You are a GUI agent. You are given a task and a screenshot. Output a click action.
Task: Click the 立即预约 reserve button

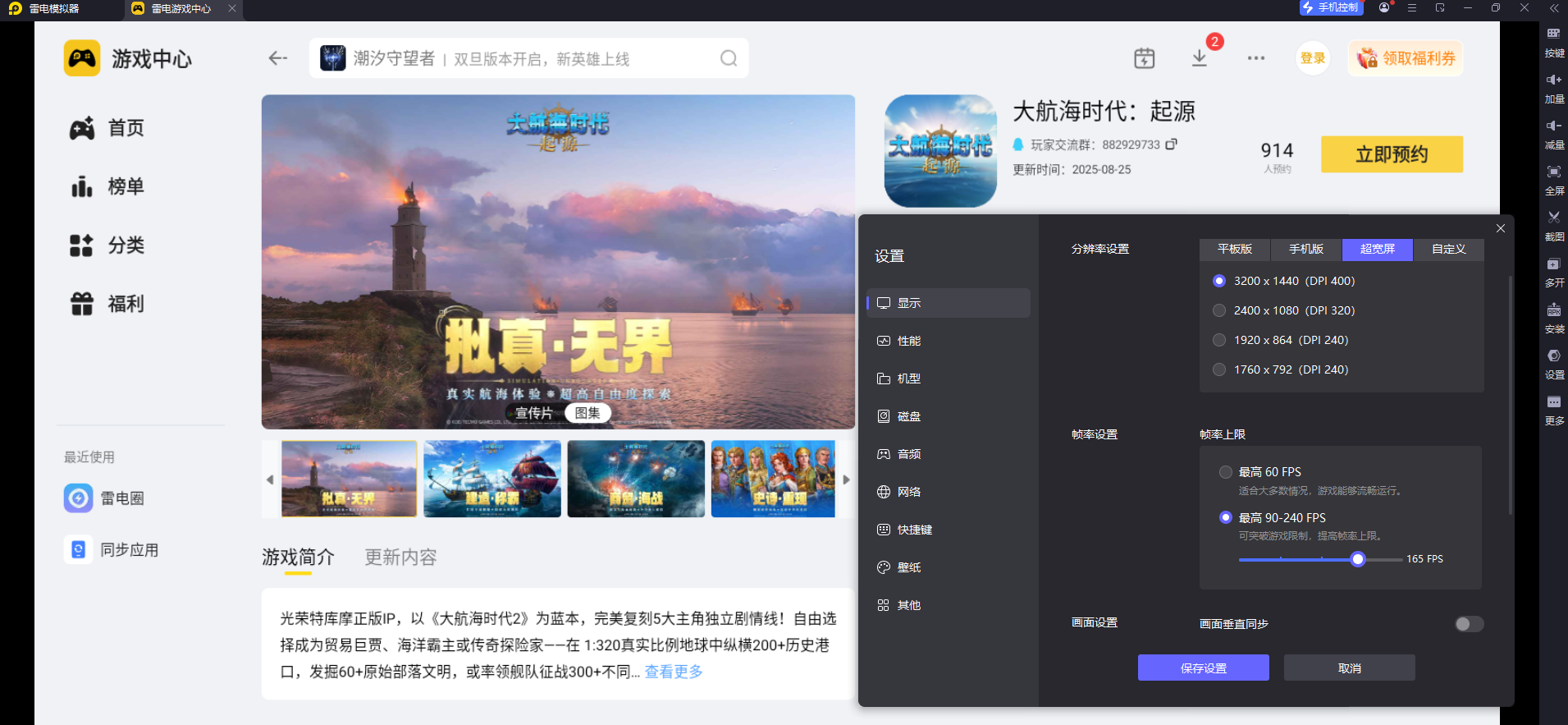(1391, 154)
